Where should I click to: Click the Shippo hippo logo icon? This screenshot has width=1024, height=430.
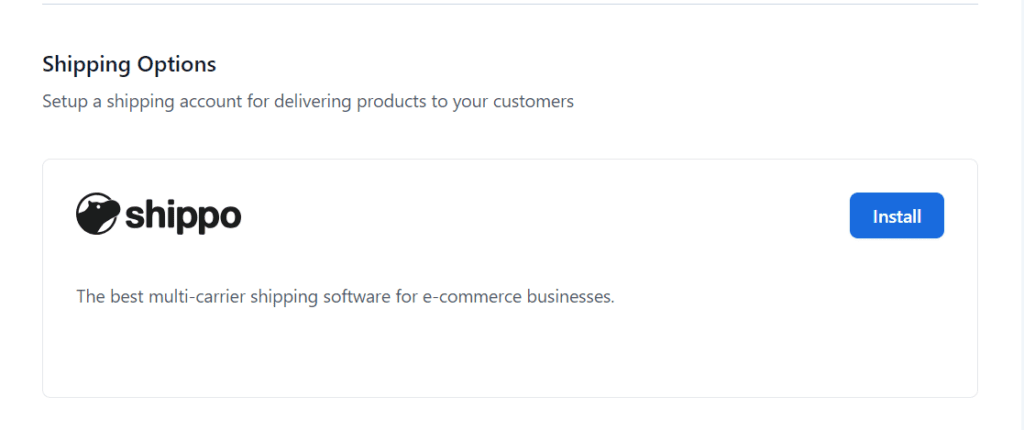point(97,214)
